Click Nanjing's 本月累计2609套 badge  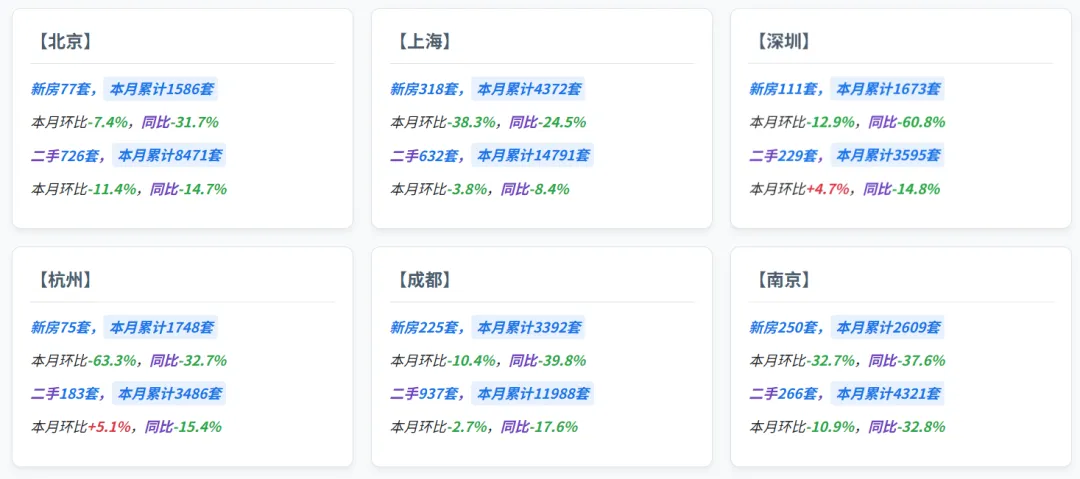887,327
